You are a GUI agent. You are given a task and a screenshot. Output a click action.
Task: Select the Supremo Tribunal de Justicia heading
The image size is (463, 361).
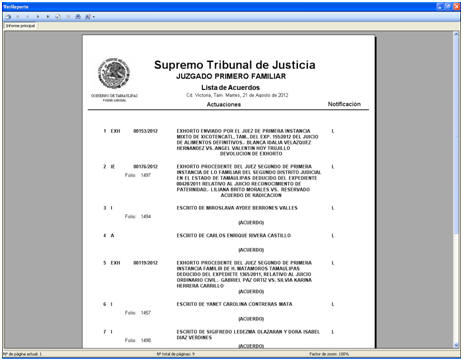click(x=235, y=65)
